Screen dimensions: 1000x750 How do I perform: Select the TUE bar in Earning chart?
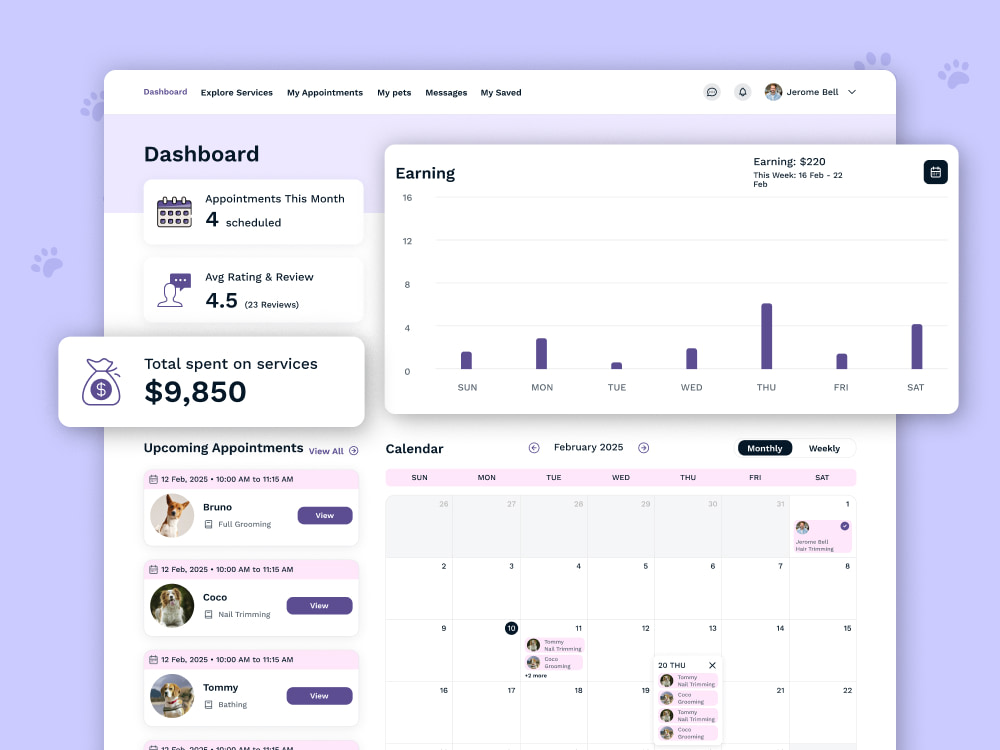click(617, 365)
